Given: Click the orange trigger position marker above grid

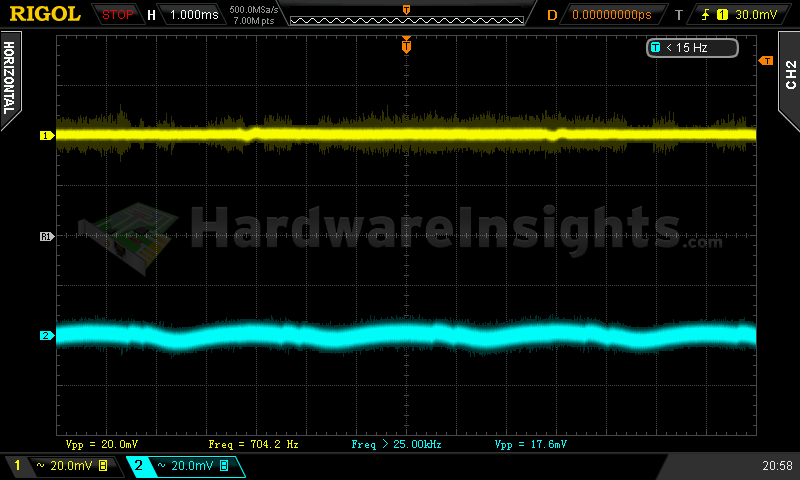Looking at the screenshot, I should coord(406,45).
